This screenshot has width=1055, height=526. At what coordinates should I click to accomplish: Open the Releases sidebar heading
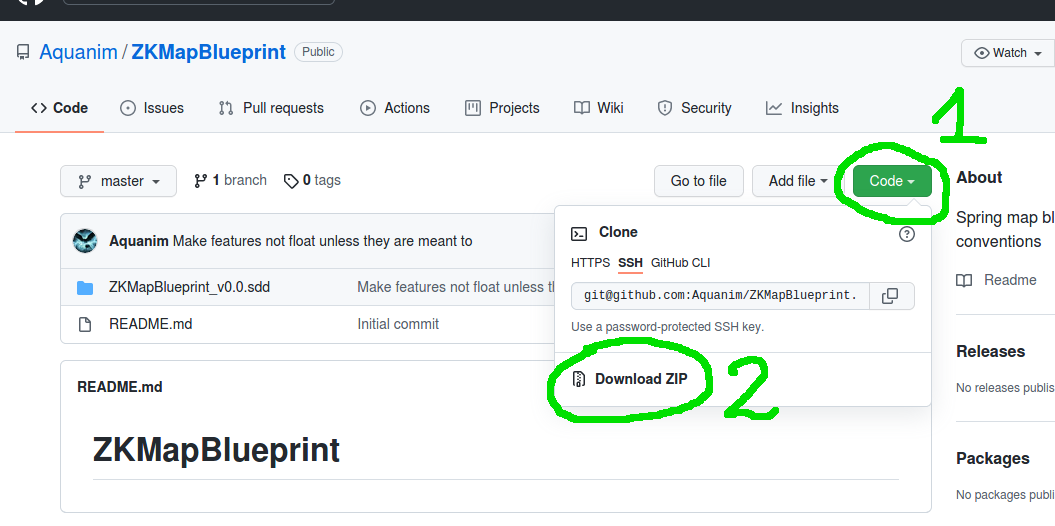click(990, 352)
